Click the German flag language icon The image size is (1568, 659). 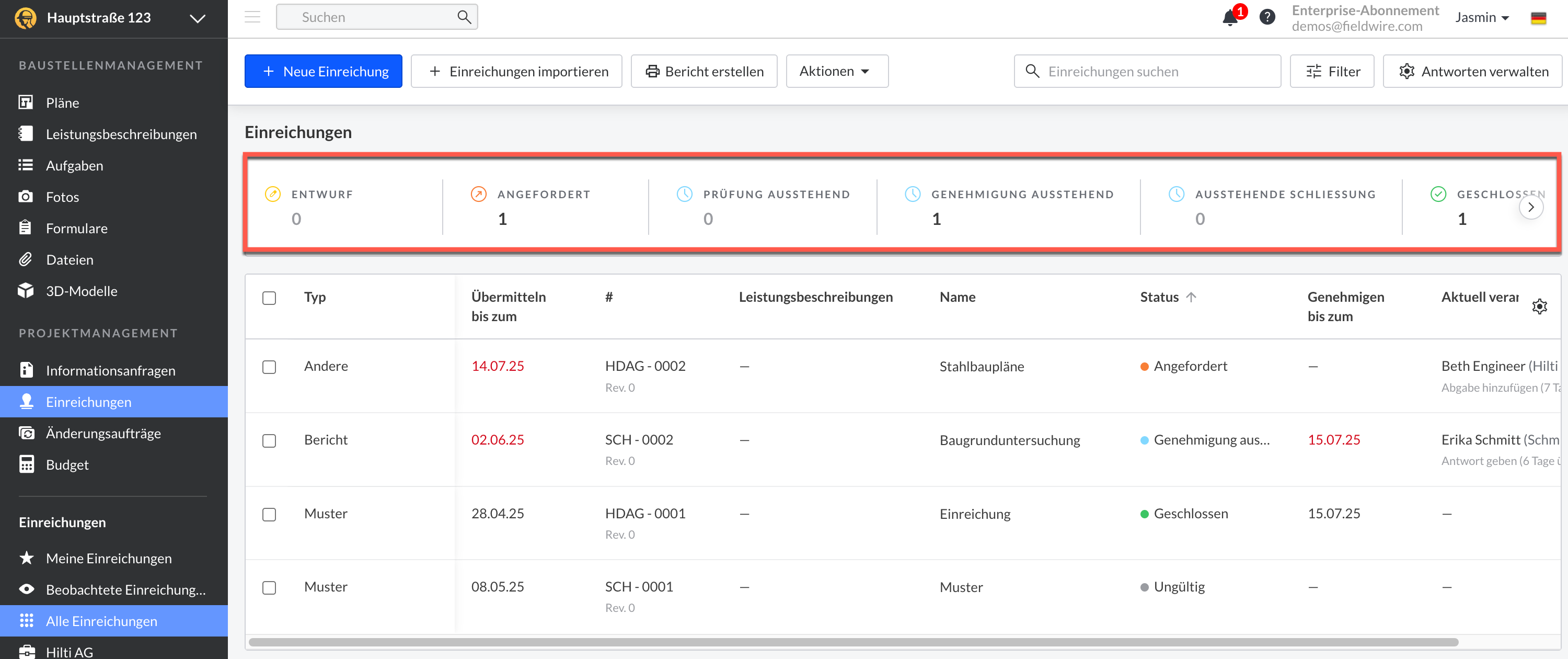[x=1538, y=18]
